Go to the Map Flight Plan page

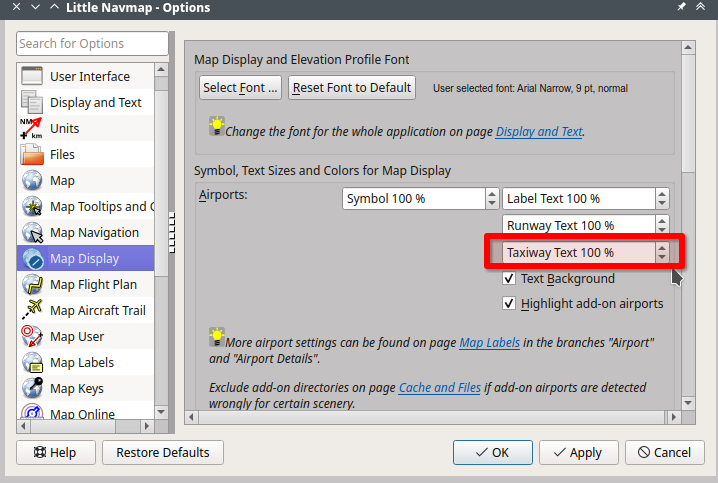tap(87, 284)
